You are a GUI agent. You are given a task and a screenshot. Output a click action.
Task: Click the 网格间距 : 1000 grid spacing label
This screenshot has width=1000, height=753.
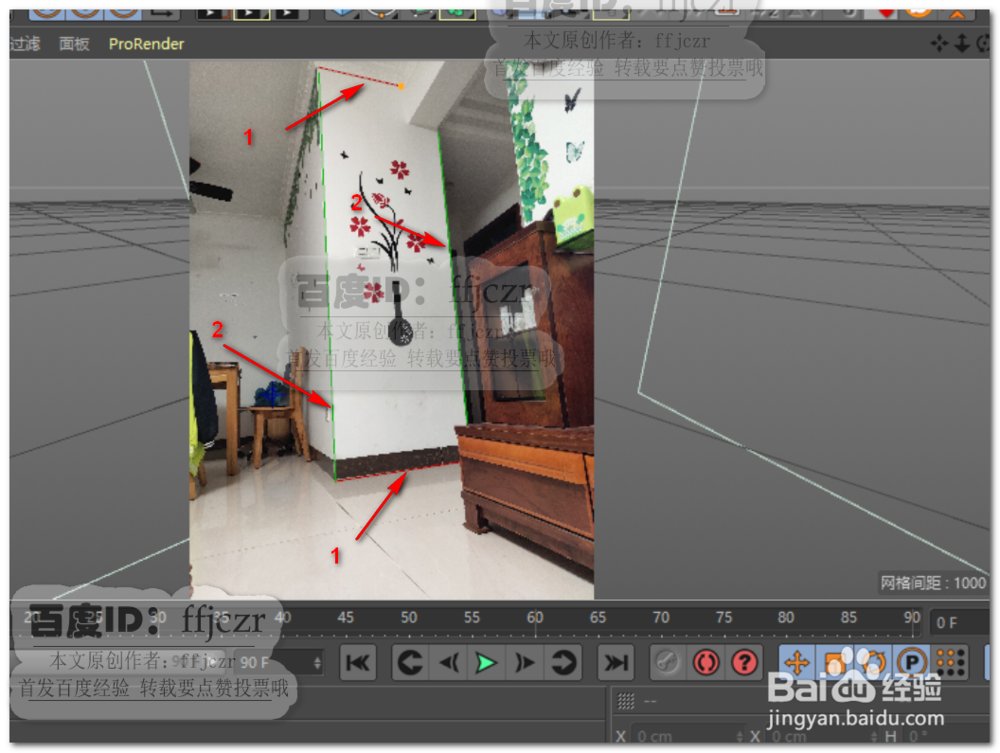tap(932, 583)
